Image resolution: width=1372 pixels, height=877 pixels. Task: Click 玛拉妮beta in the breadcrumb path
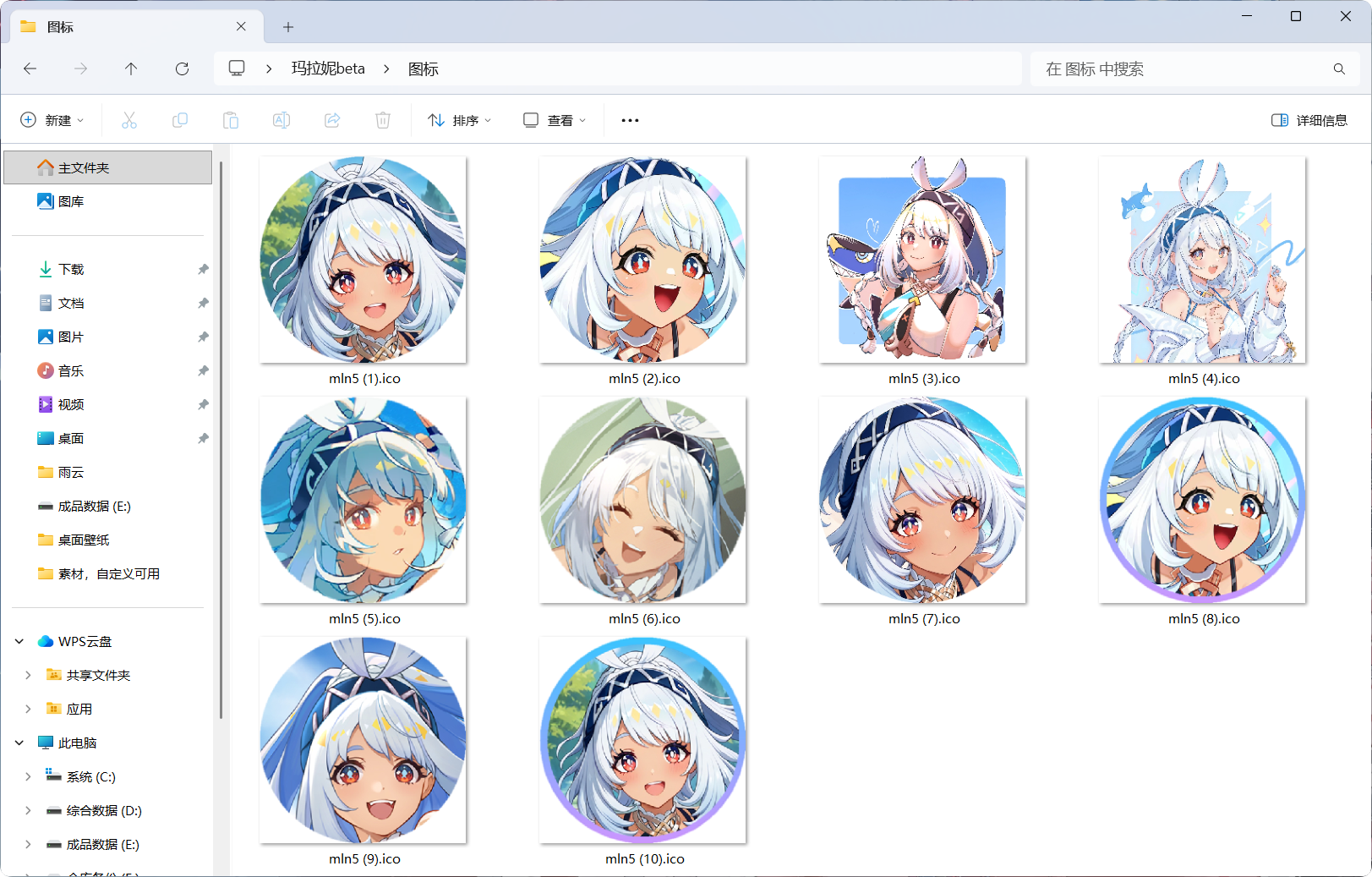(328, 69)
